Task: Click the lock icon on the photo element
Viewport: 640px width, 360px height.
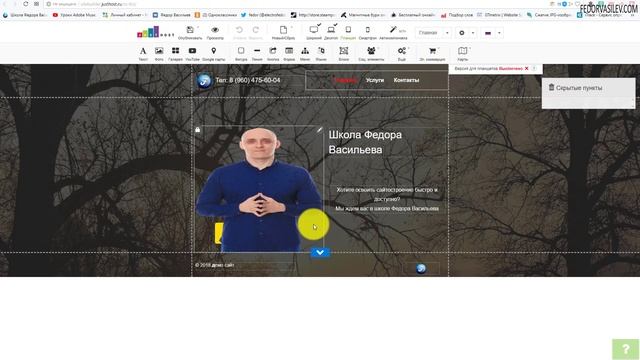Action: [x=198, y=130]
